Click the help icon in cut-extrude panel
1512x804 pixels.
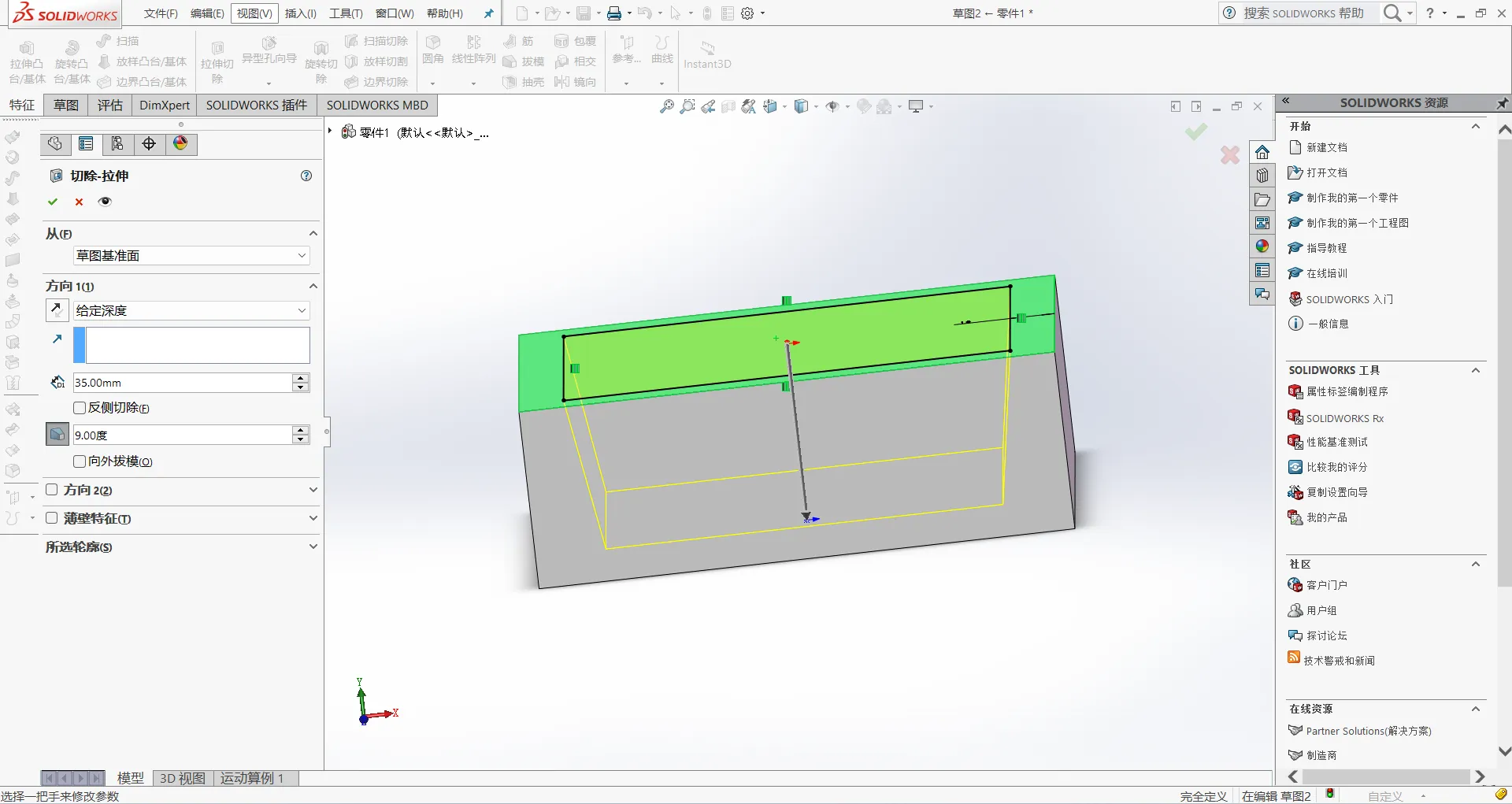pyautogui.click(x=306, y=176)
